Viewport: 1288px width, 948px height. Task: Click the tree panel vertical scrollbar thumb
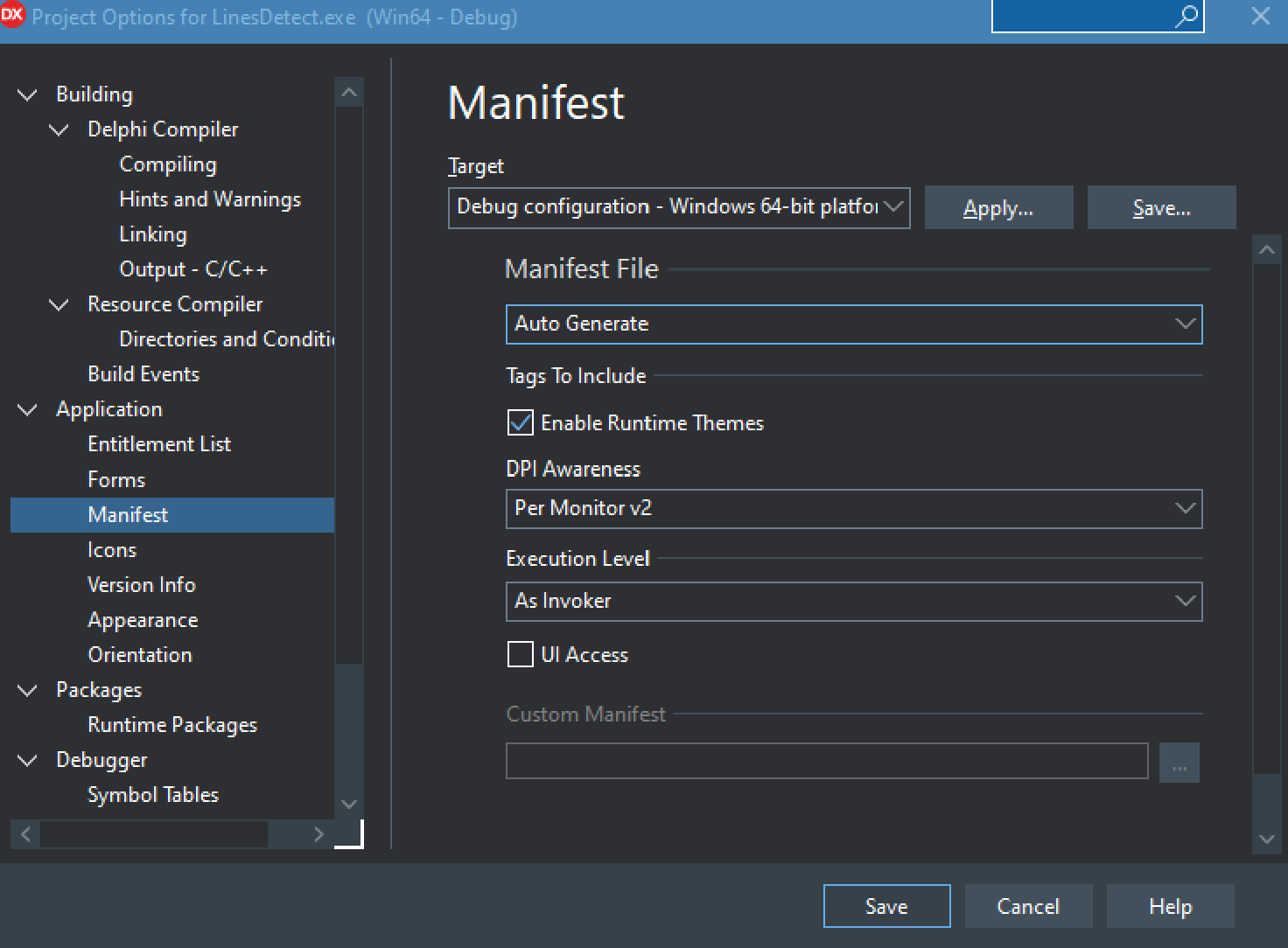(349, 386)
